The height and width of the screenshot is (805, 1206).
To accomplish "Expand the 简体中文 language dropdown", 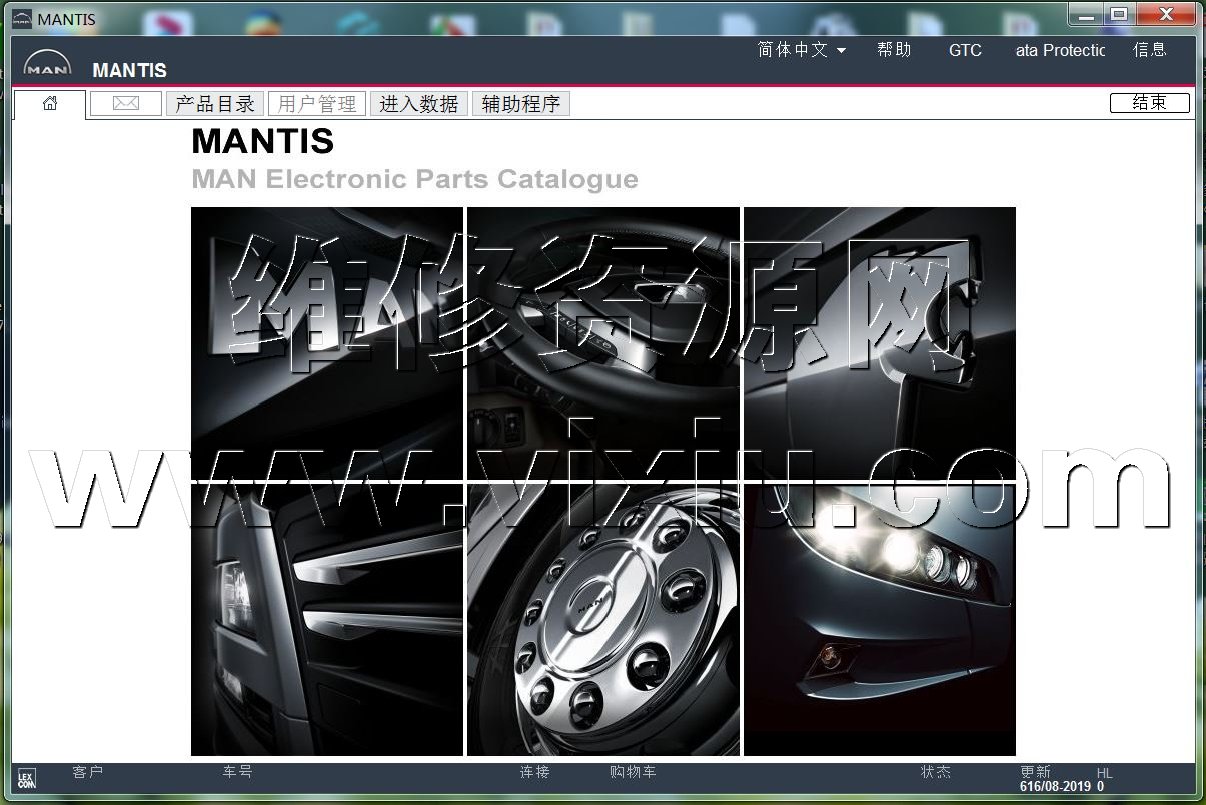I will coord(802,50).
